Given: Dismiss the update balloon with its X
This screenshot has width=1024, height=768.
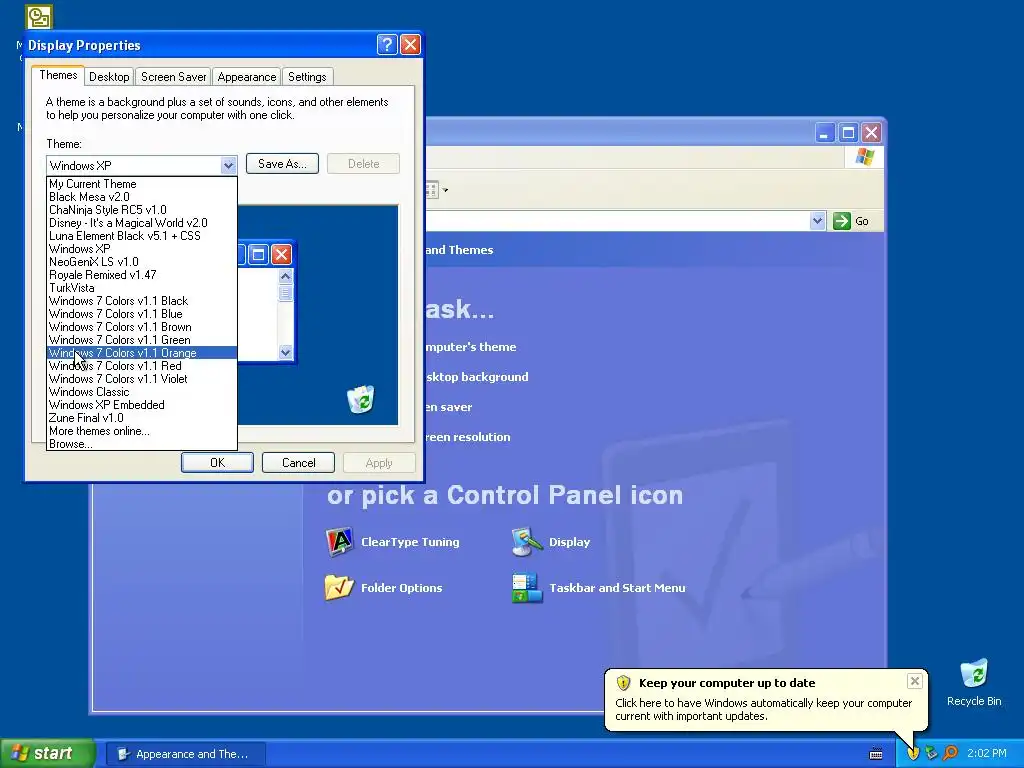Looking at the screenshot, I should [x=914, y=681].
